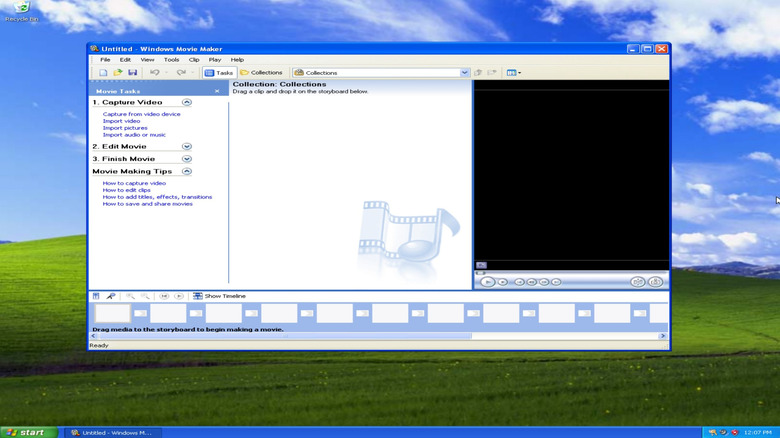Click the Take Picture camera button

tap(655, 282)
